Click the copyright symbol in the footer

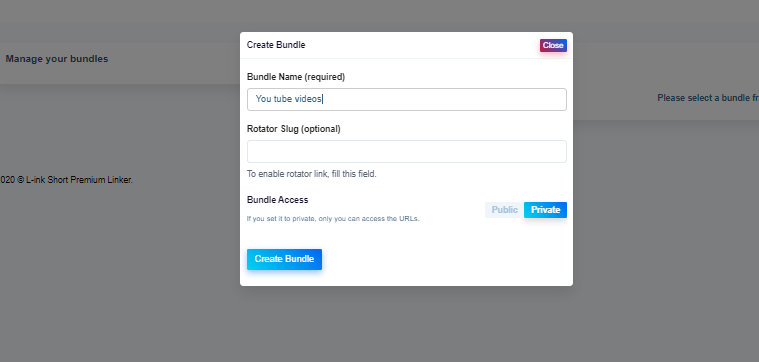pos(20,180)
